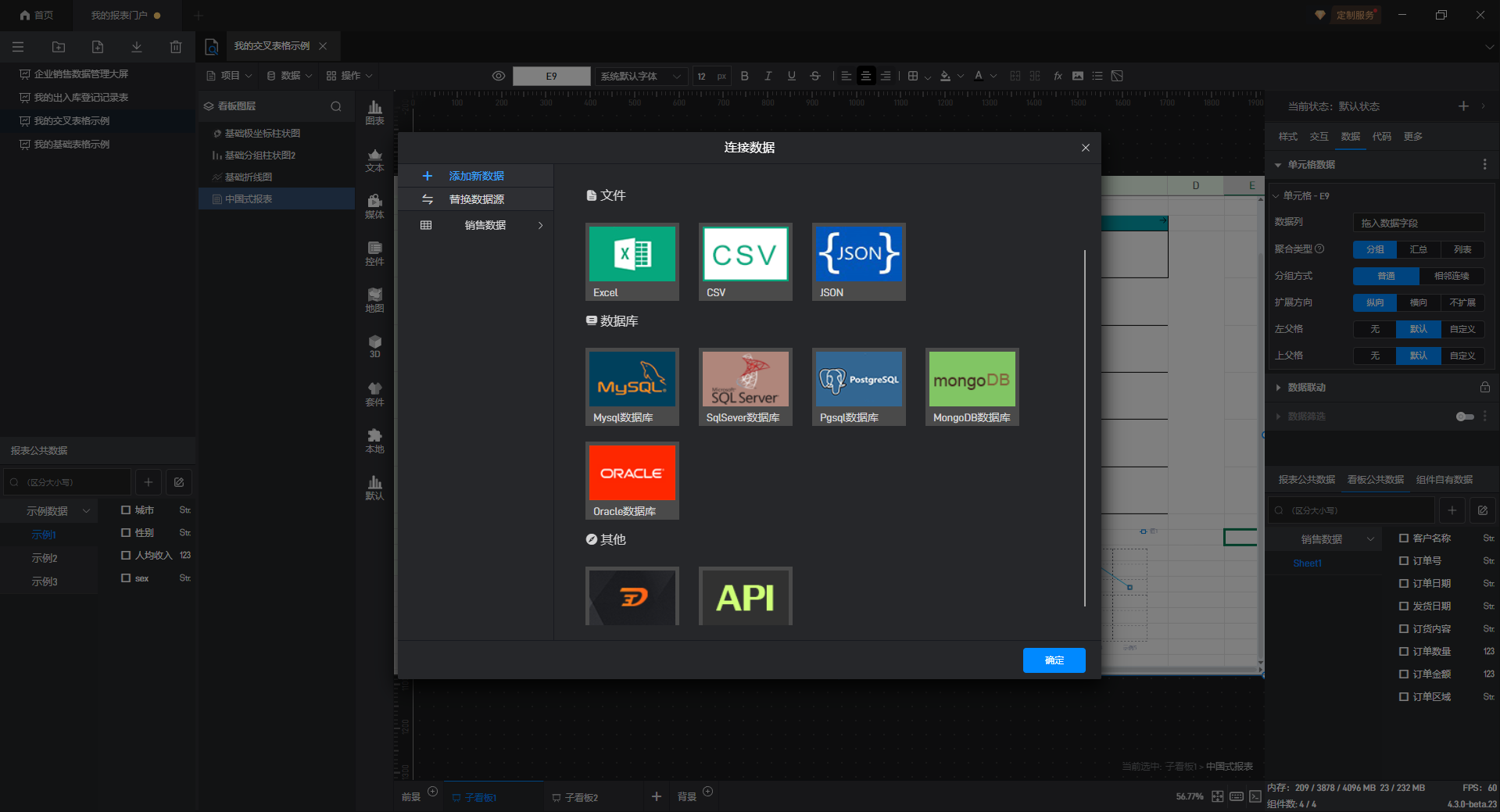The height and width of the screenshot is (812, 1500).
Task: Select the Pgsql数据库 connection tile
Action: [x=858, y=387]
